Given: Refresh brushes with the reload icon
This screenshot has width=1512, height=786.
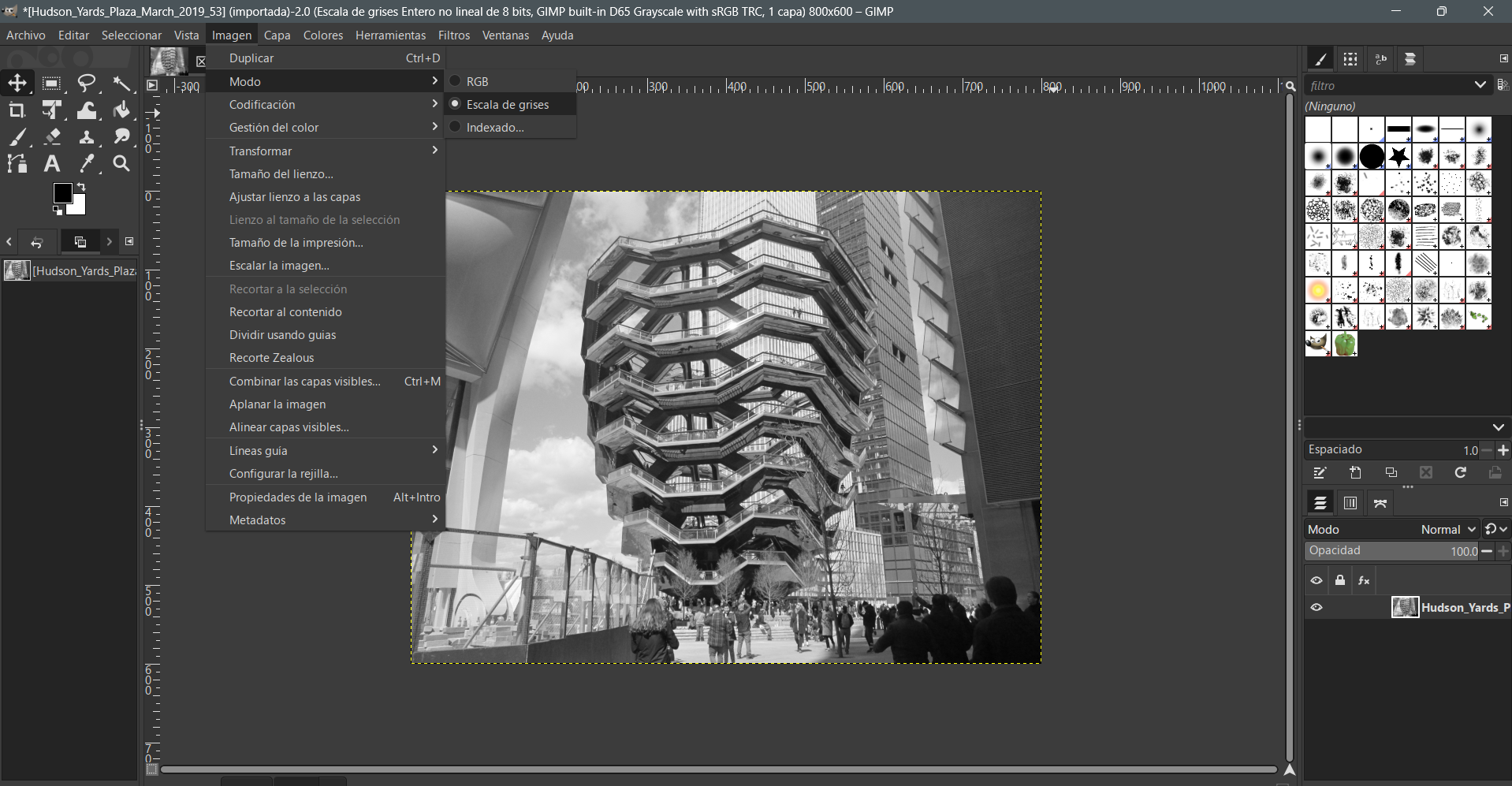Looking at the screenshot, I should (x=1460, y=473).
